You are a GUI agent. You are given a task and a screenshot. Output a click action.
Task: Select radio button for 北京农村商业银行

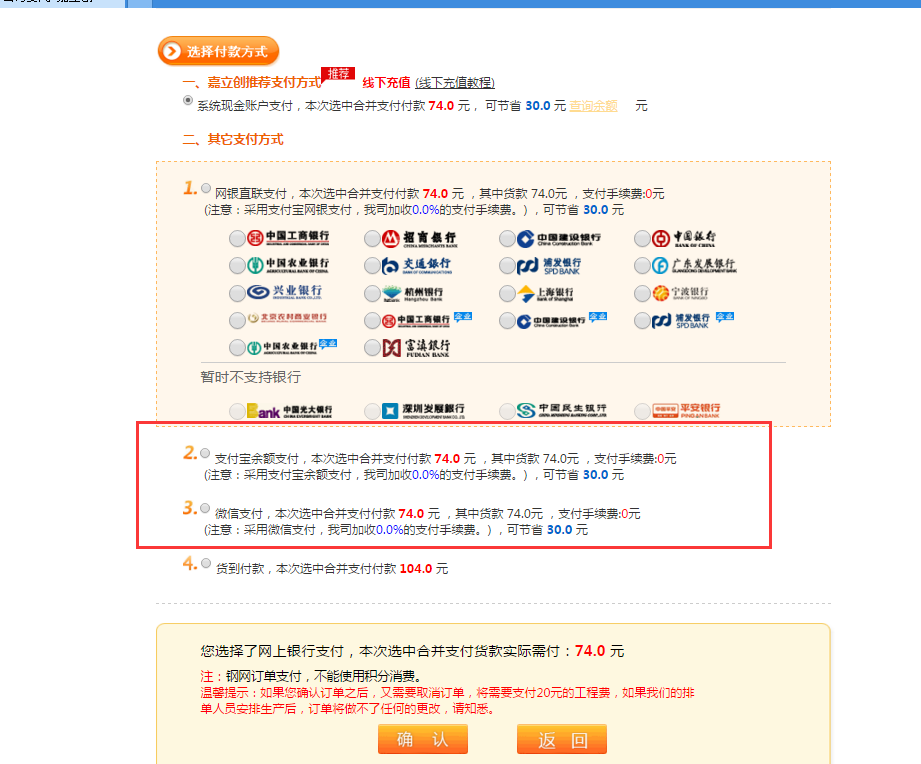coord(237,320)
